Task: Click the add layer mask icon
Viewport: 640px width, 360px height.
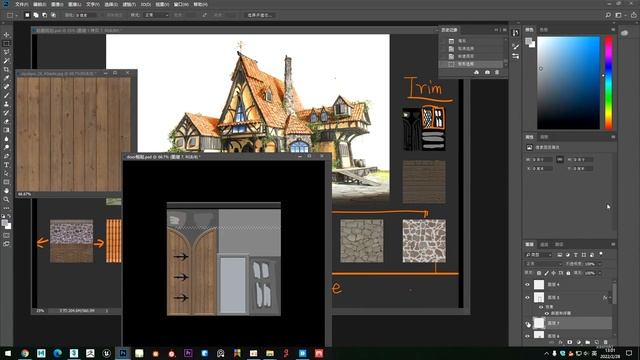Action: (x=570, y=342)
